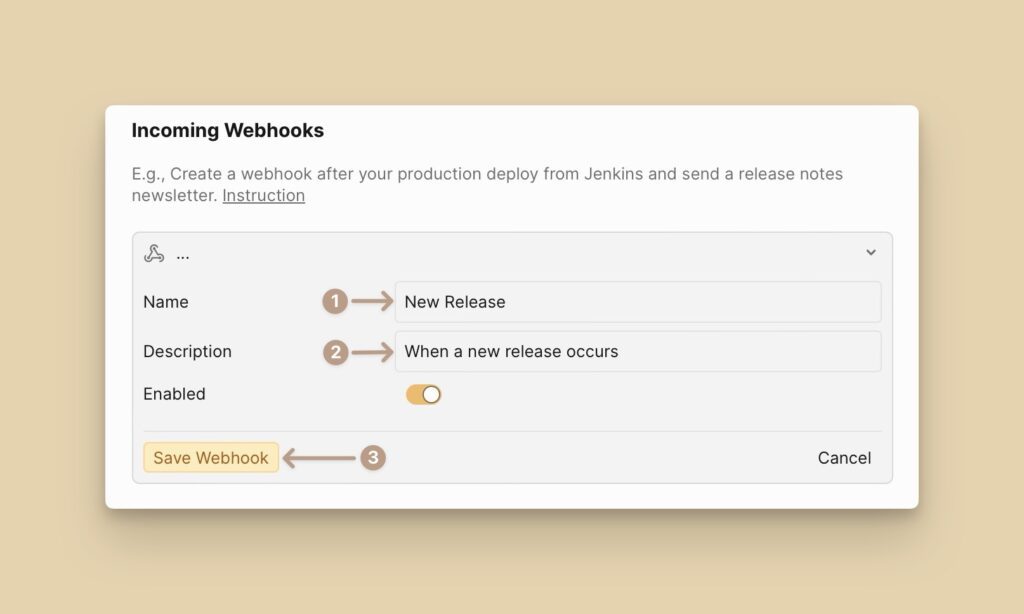Click the arrow pointing to the Description field
Image resolution: width=1024 pixels, height=614 pixels.
[370, 351]
